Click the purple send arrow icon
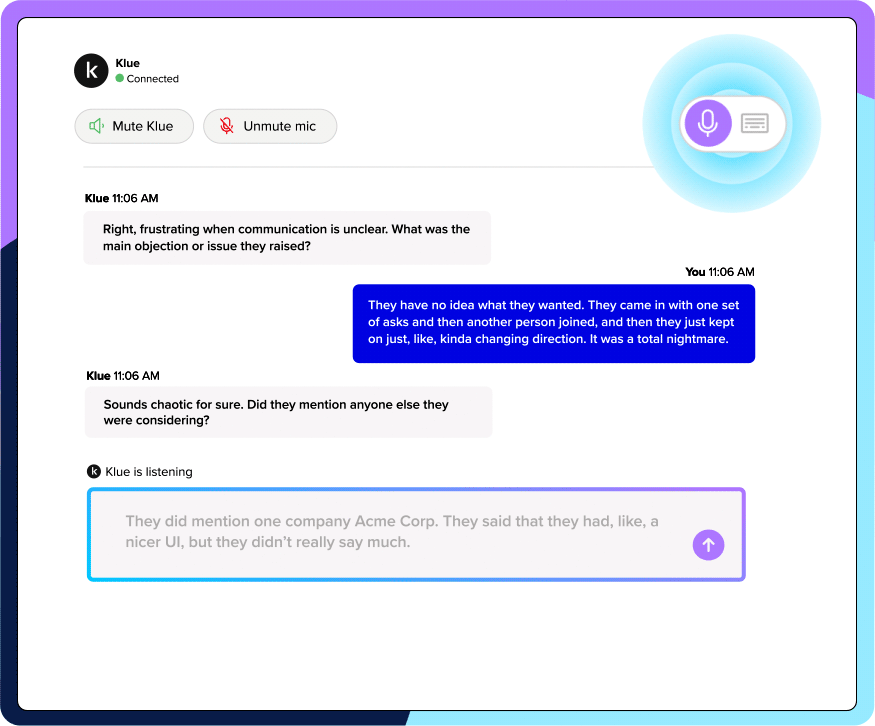This screenshot has width=875, height=726. pos(708,545)
